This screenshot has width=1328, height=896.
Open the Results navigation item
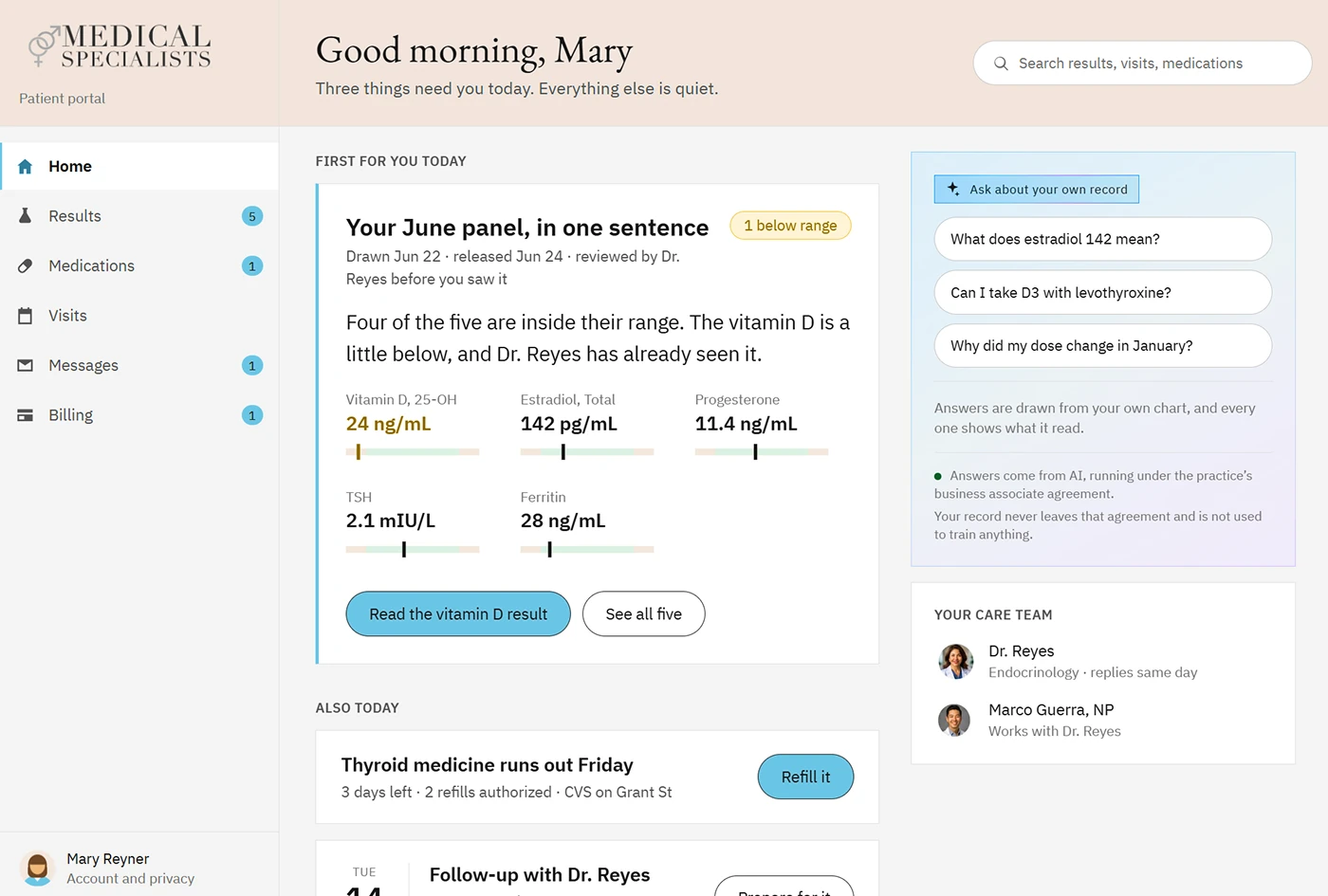coord(139,216)
